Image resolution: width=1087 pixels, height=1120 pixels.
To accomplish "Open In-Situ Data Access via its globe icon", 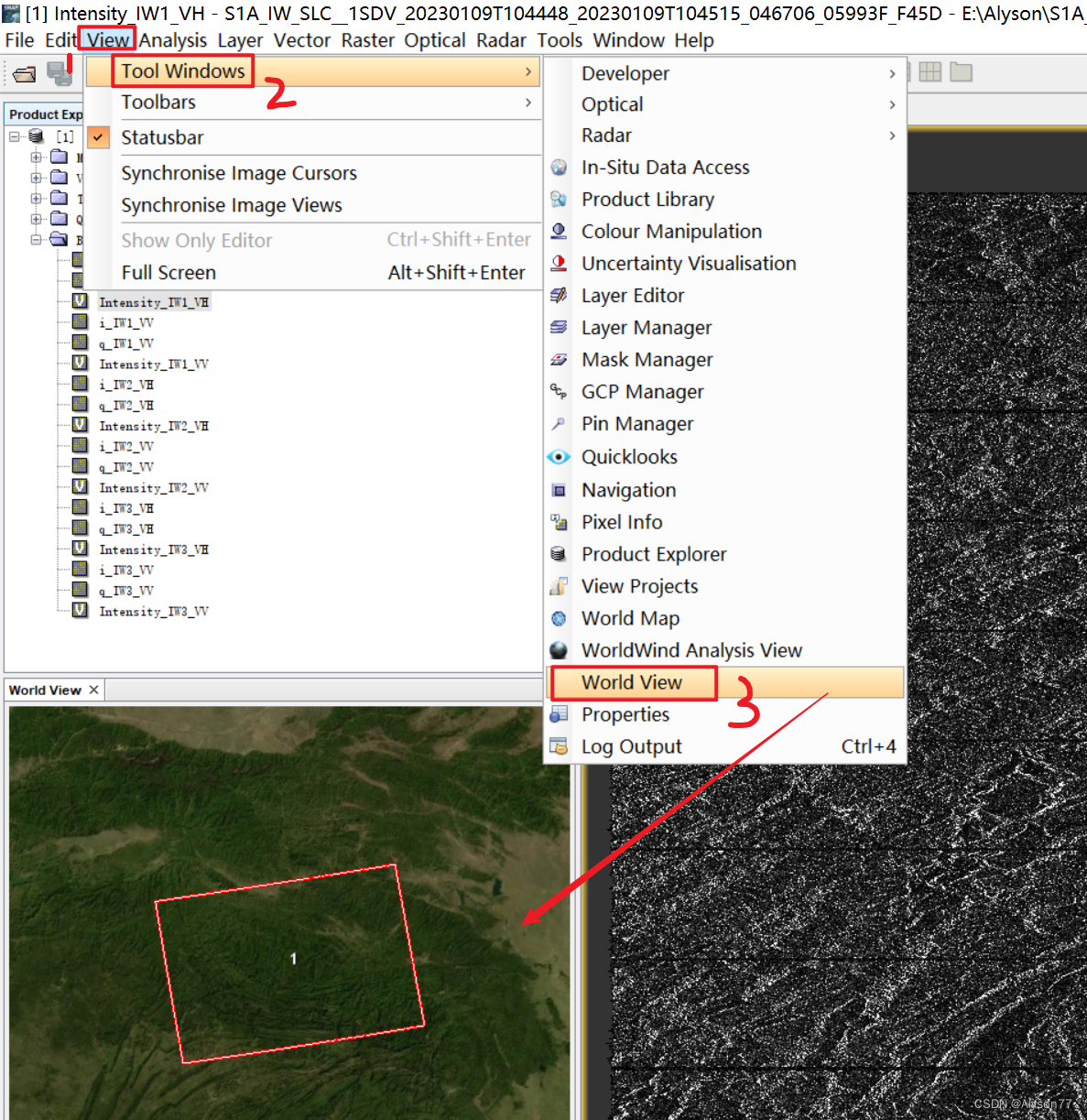I will point(559,168).
